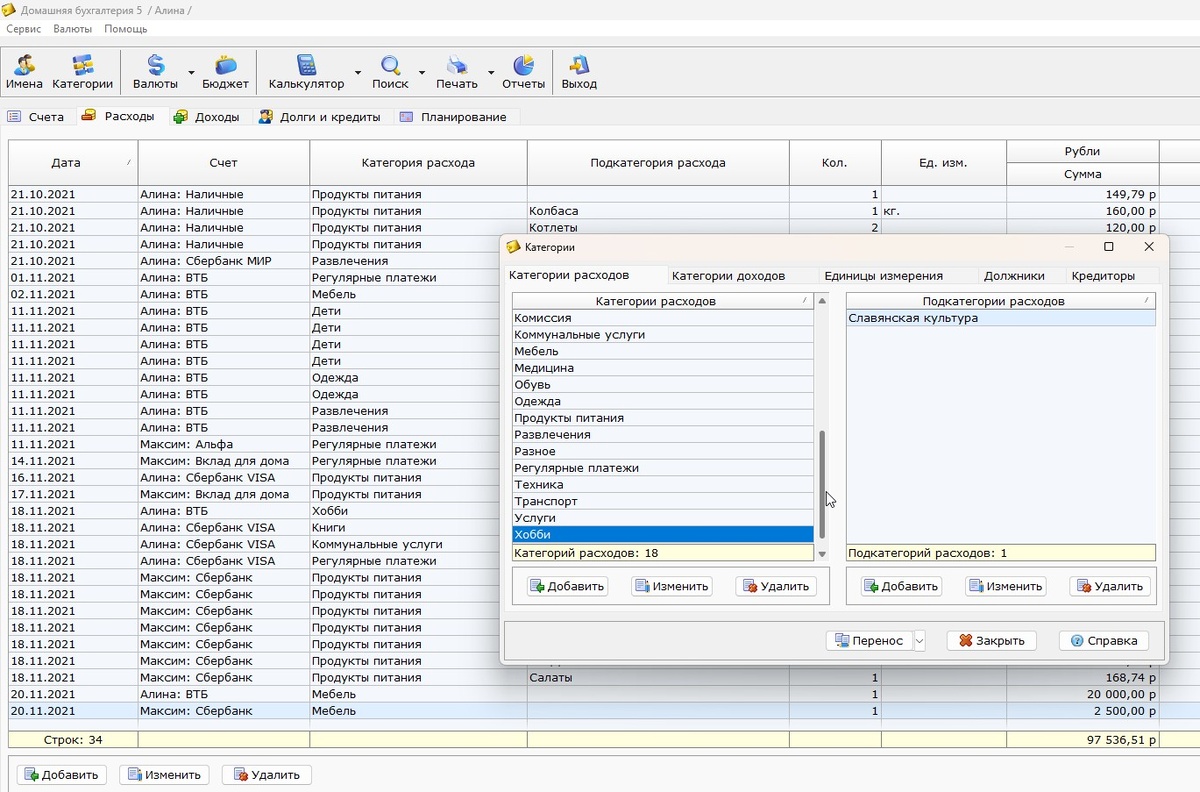Switch to the Планирование tab
Image resolution: width=1200 pixels, height=792 pixels.
(453, 117)
